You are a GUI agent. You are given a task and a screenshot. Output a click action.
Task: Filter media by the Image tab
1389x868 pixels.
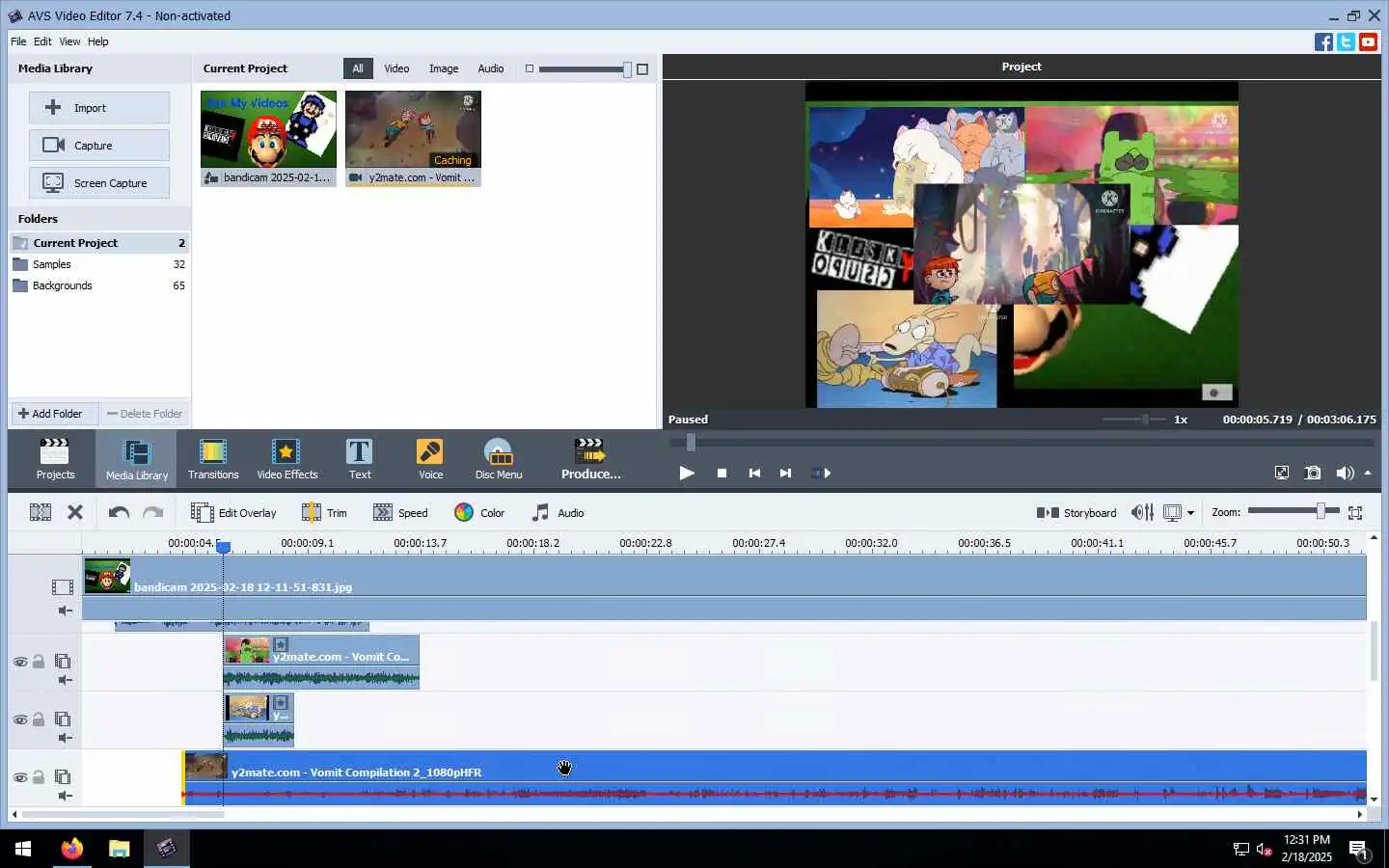(x=444, y=68)
